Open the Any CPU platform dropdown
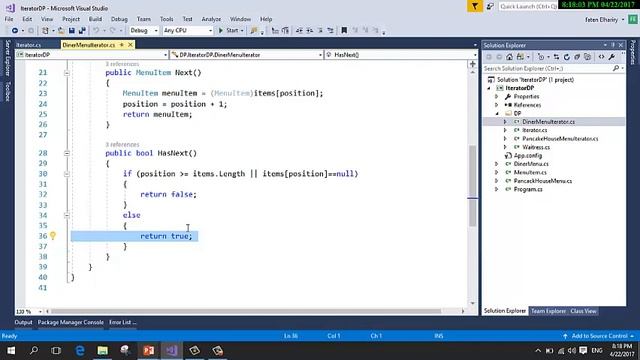Viewport: 640px width, 360px height. [x=187, y=31]
